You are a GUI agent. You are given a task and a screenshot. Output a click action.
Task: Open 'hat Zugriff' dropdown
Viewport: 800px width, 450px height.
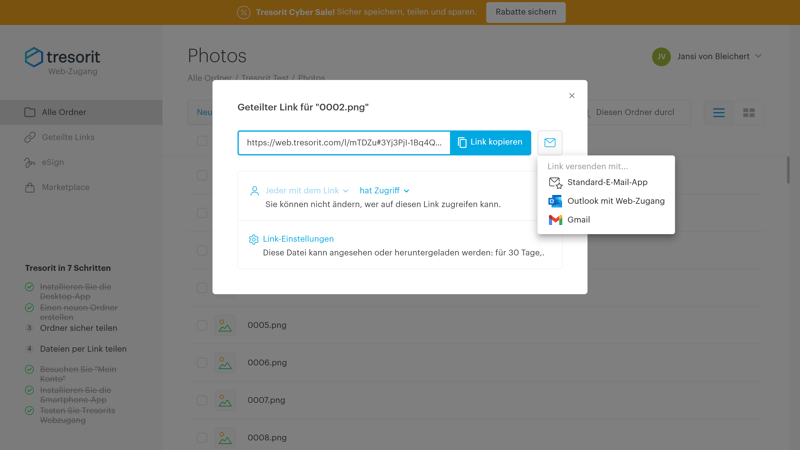tap(384, 190)
